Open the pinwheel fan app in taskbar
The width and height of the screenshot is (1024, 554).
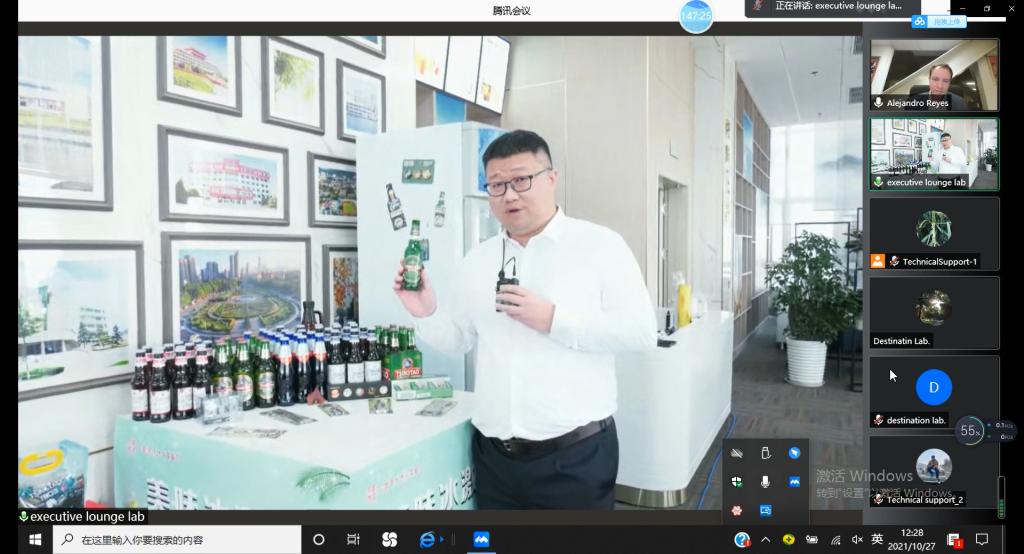click(389, 539)
